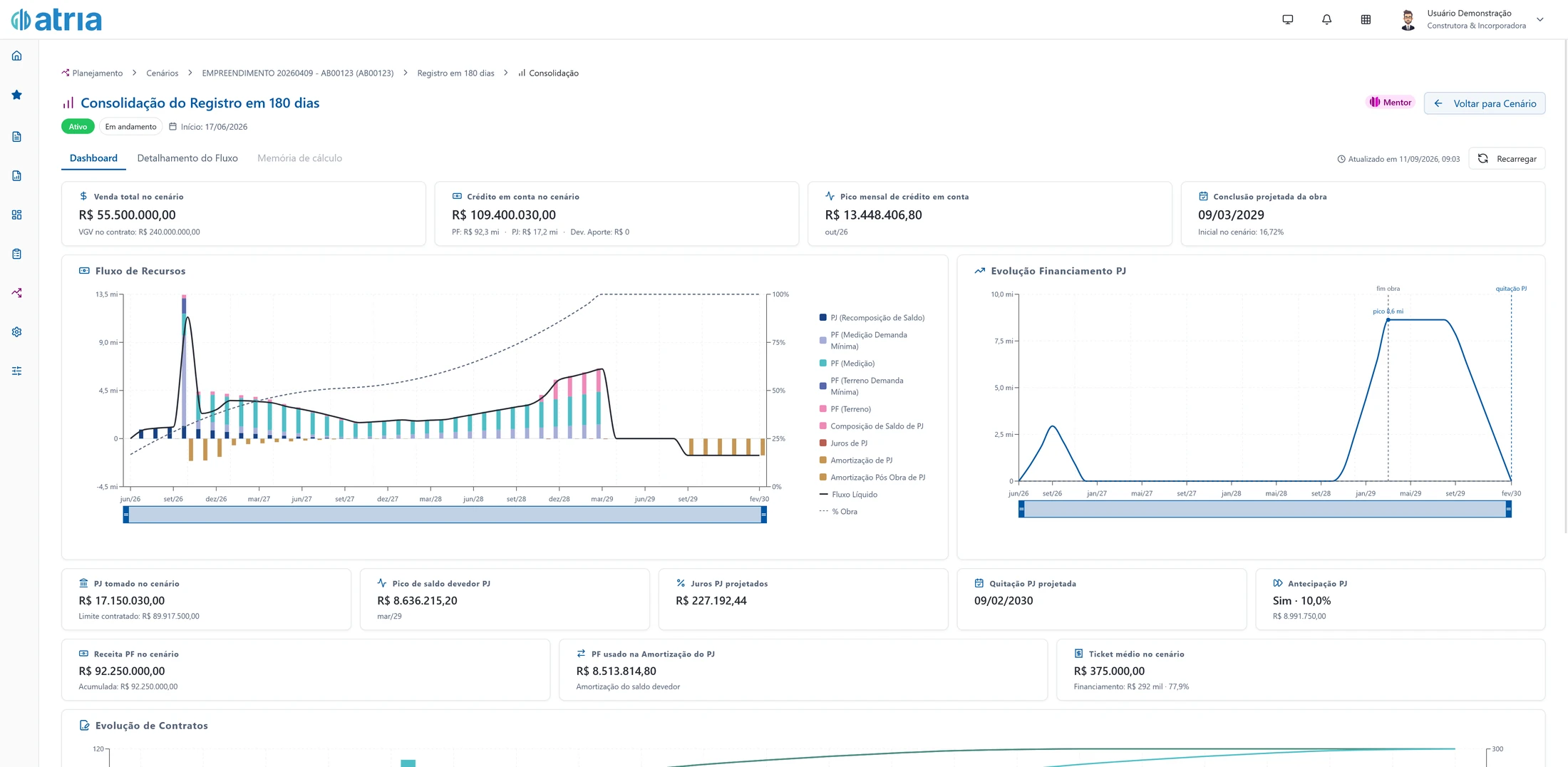1568x767 pixels.
Task: Click the user avatar picture
Action: coord(1408,19)
